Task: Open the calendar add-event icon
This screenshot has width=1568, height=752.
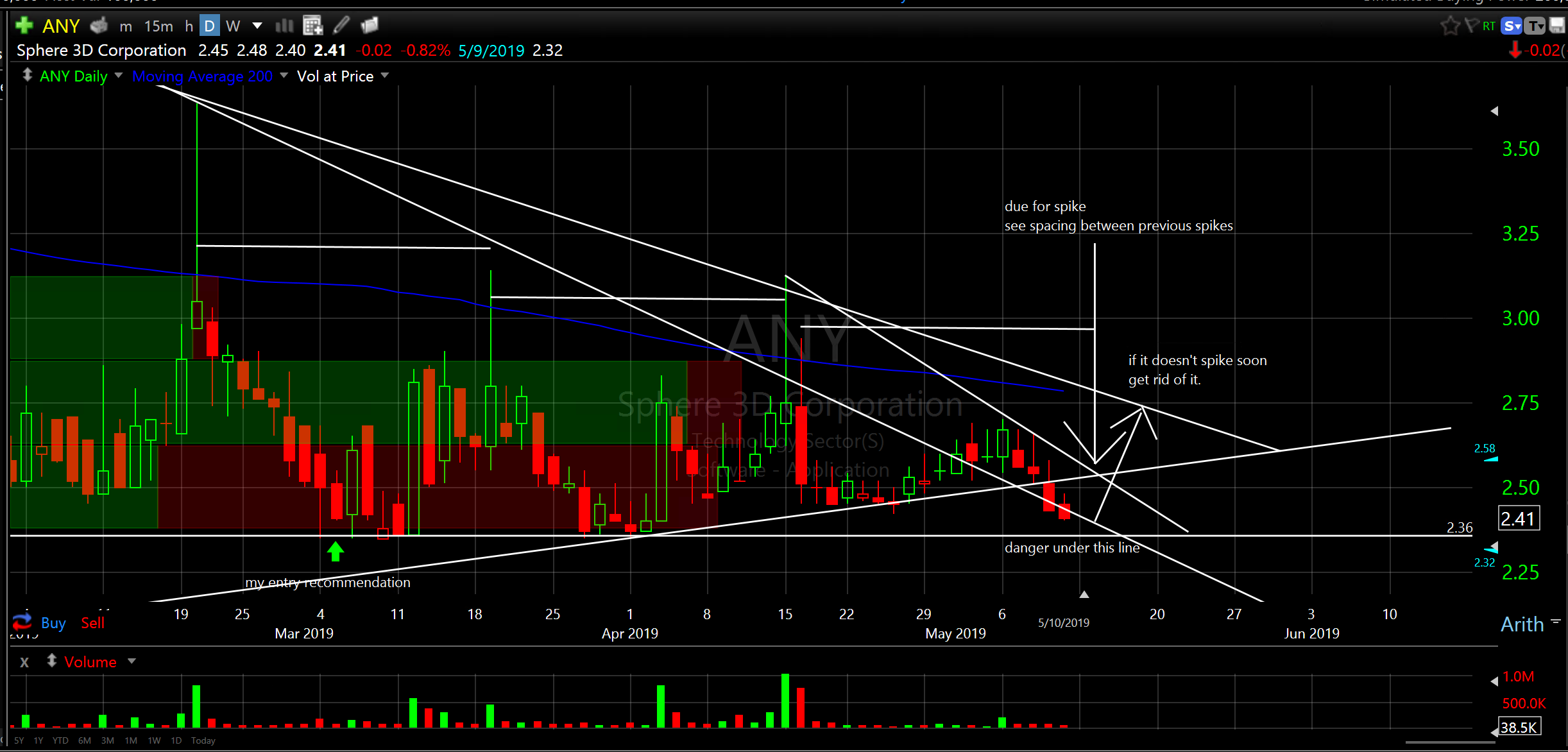Action: [x=312, y=26]
